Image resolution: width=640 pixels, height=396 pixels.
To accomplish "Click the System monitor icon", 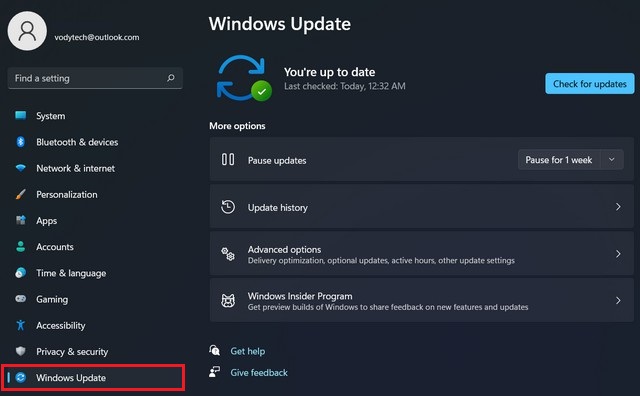I will tap(21, 116).
